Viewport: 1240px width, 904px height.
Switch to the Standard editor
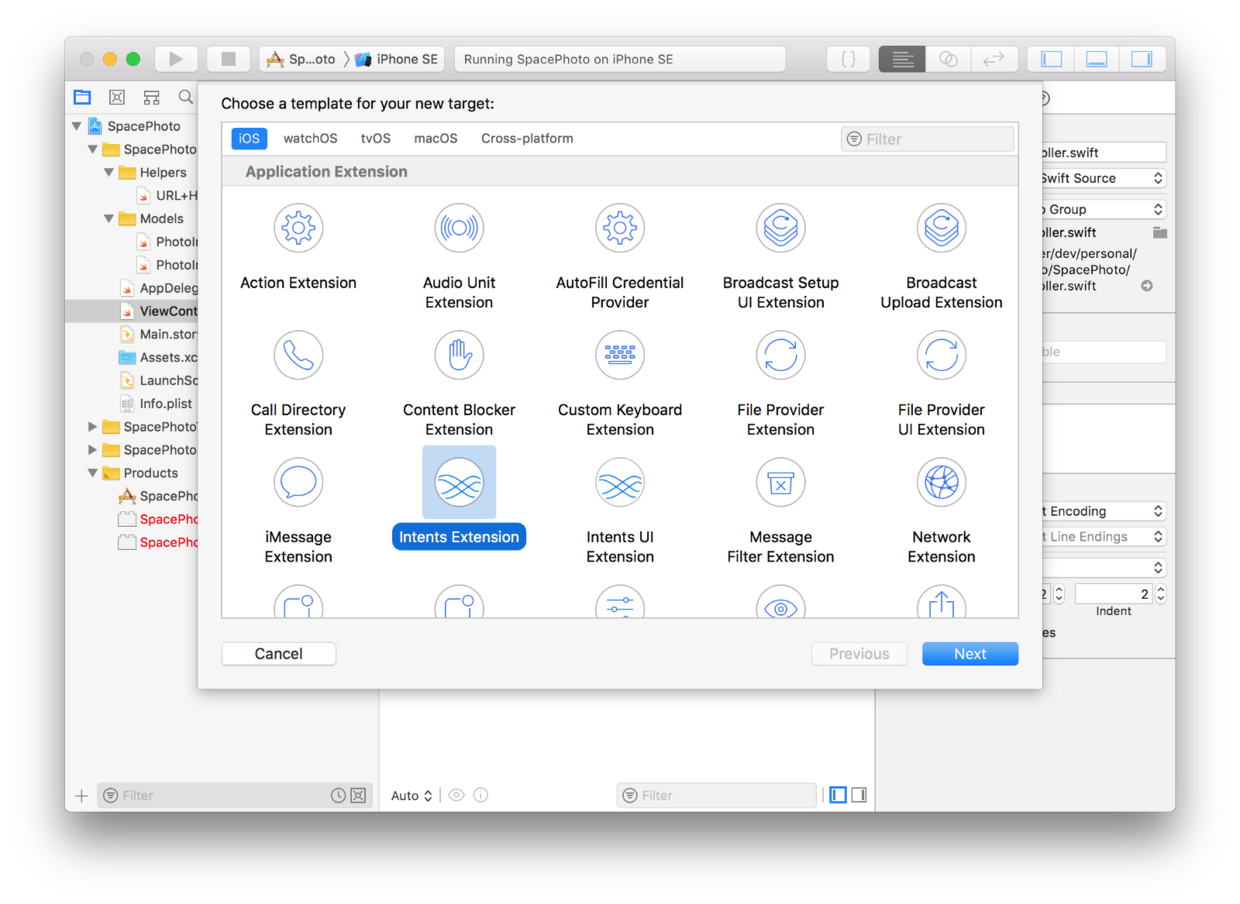pyautogui.click(x=901, y=59)
